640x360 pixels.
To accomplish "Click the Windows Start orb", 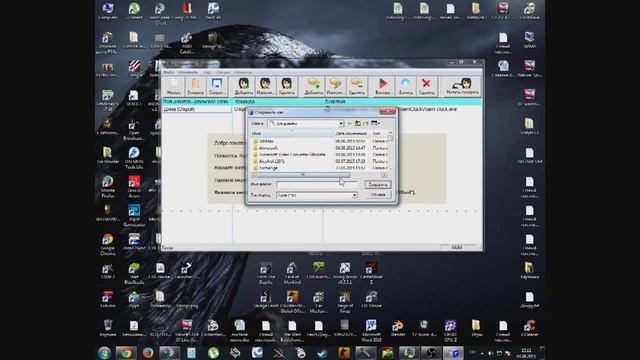I will tap(104, 353).
